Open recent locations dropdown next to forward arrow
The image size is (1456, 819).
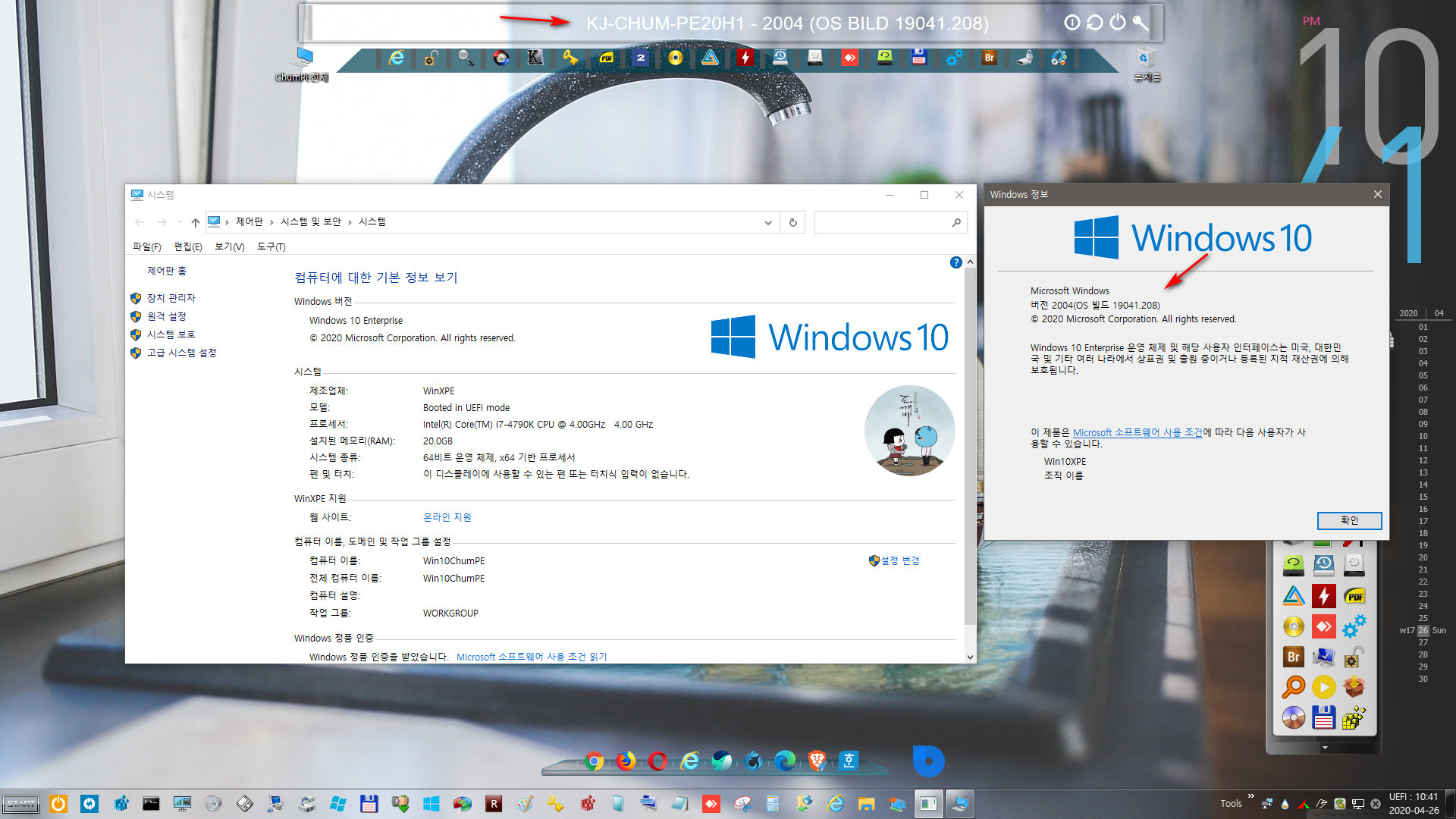pyautogui.click(x=180, y=222)
